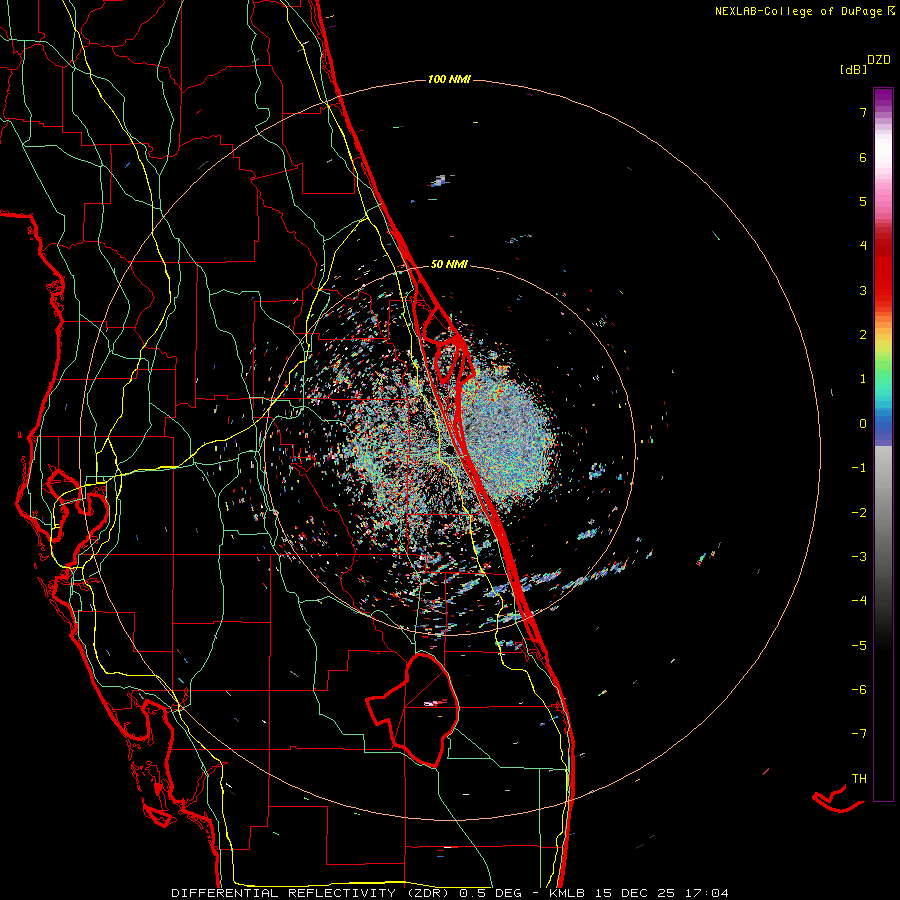Click the 50 NMI range ring label
This screenshot has width=900, height=900.
click(x=449, y=264)
